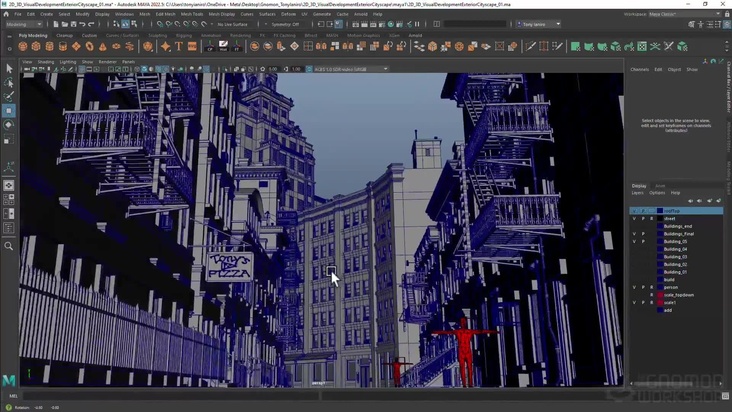Click the star-shaped sweep mesh shelf icon

[165, 46]
